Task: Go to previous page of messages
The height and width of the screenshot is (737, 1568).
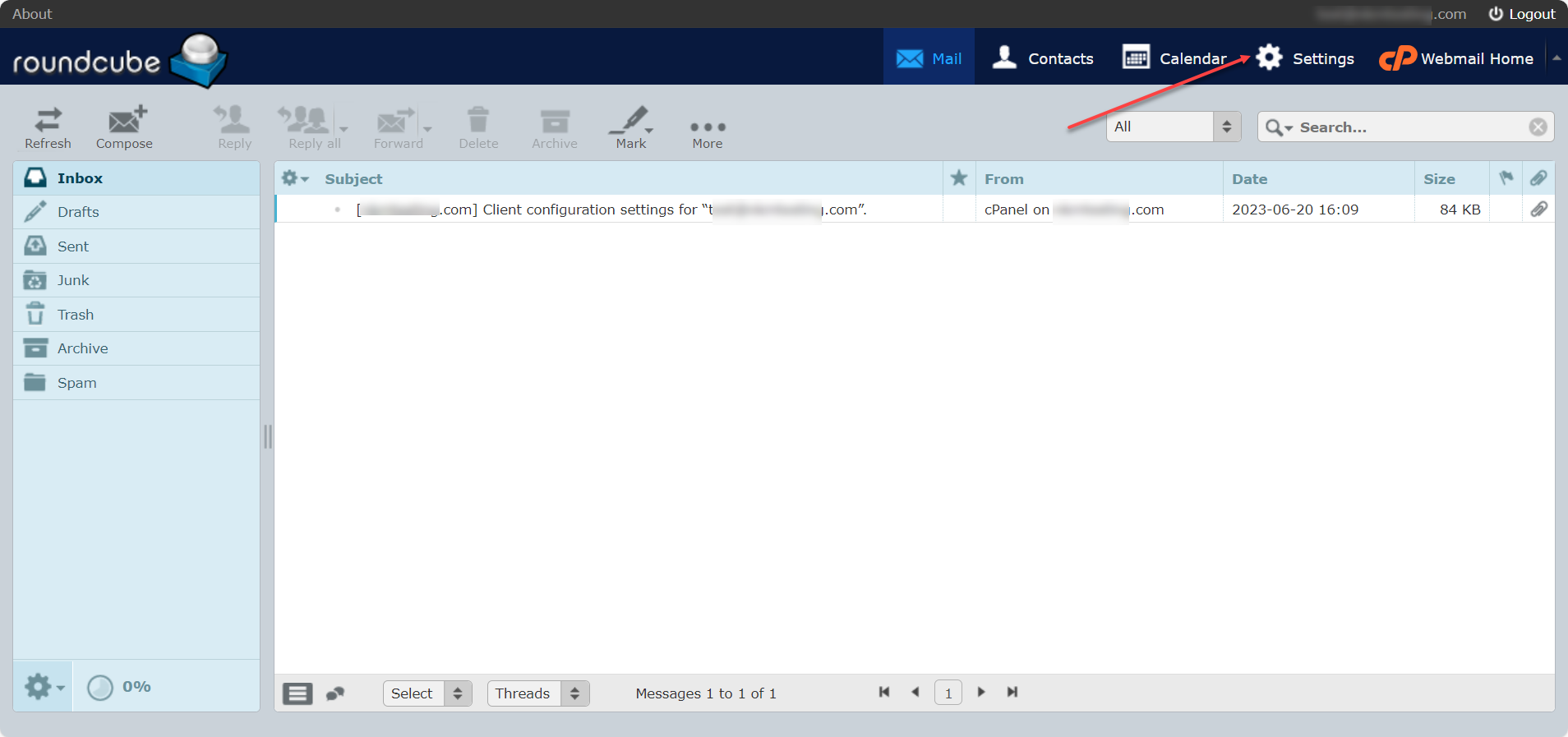Action: [915, 692]
